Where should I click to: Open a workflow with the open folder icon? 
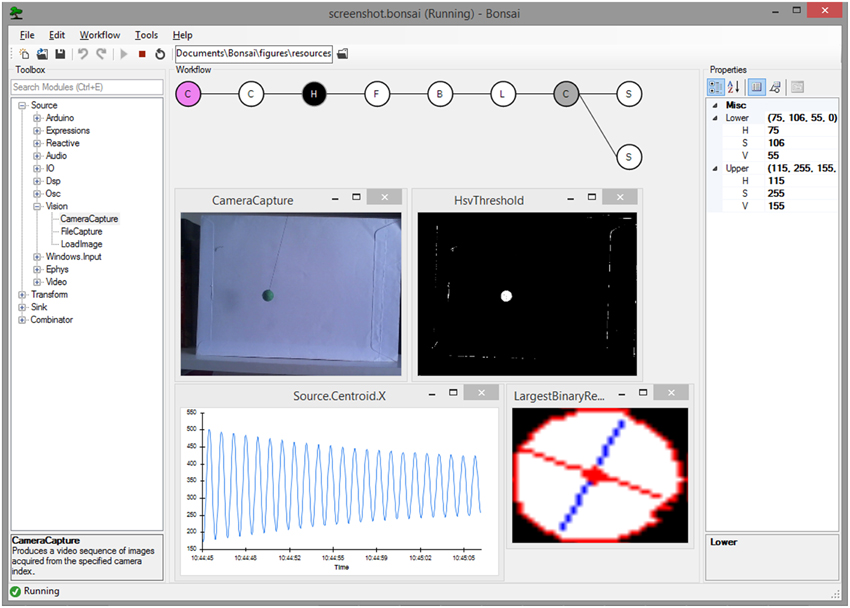click(41, 53)
